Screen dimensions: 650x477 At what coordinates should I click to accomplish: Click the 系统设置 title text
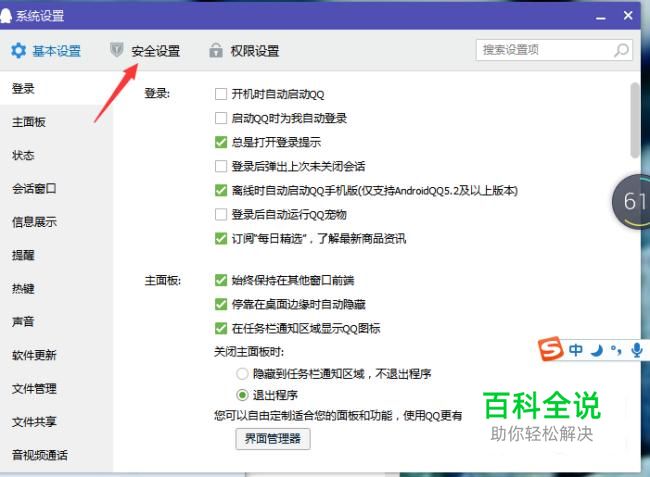[40, 16]
